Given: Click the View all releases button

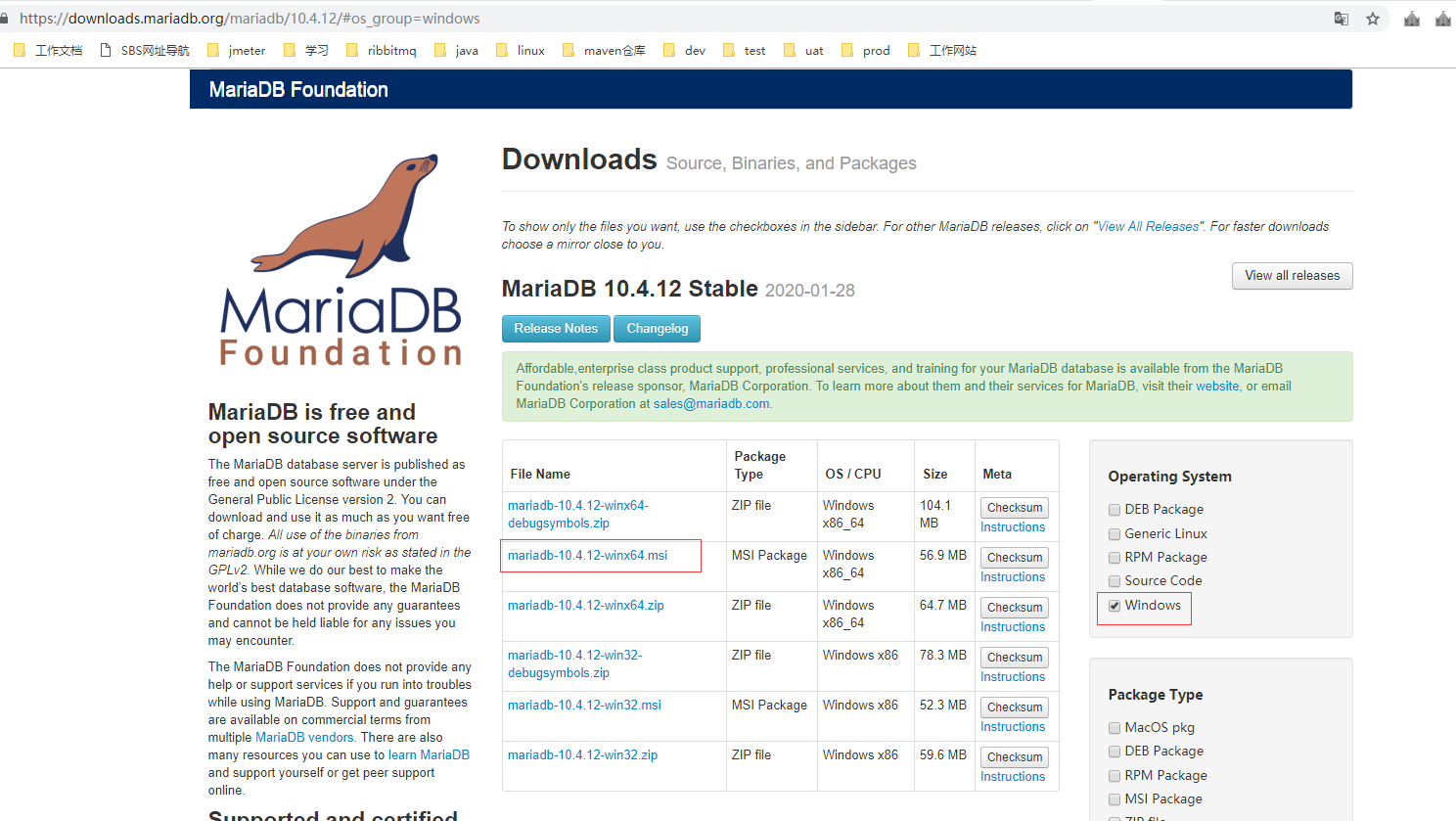Looking at the screenshot, I should click(1292, 276).
